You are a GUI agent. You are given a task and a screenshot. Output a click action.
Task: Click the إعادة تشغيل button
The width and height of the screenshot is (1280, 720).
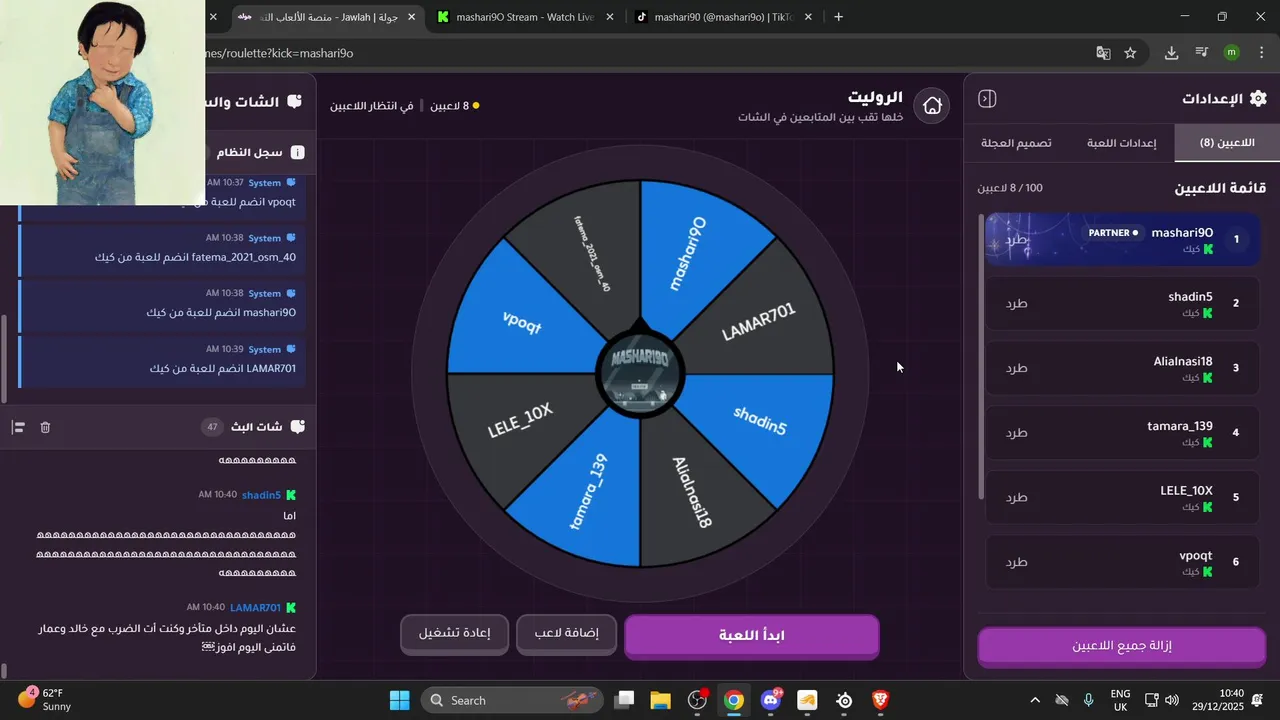(454, 634)
